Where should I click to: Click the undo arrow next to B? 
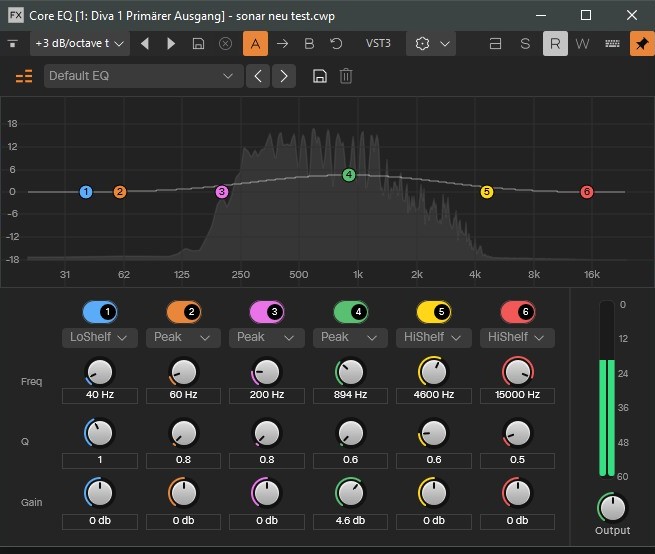click(336, 44)
